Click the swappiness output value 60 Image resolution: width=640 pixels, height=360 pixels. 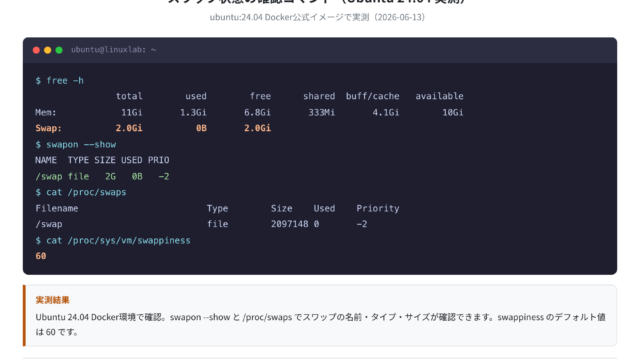(41, 256)
